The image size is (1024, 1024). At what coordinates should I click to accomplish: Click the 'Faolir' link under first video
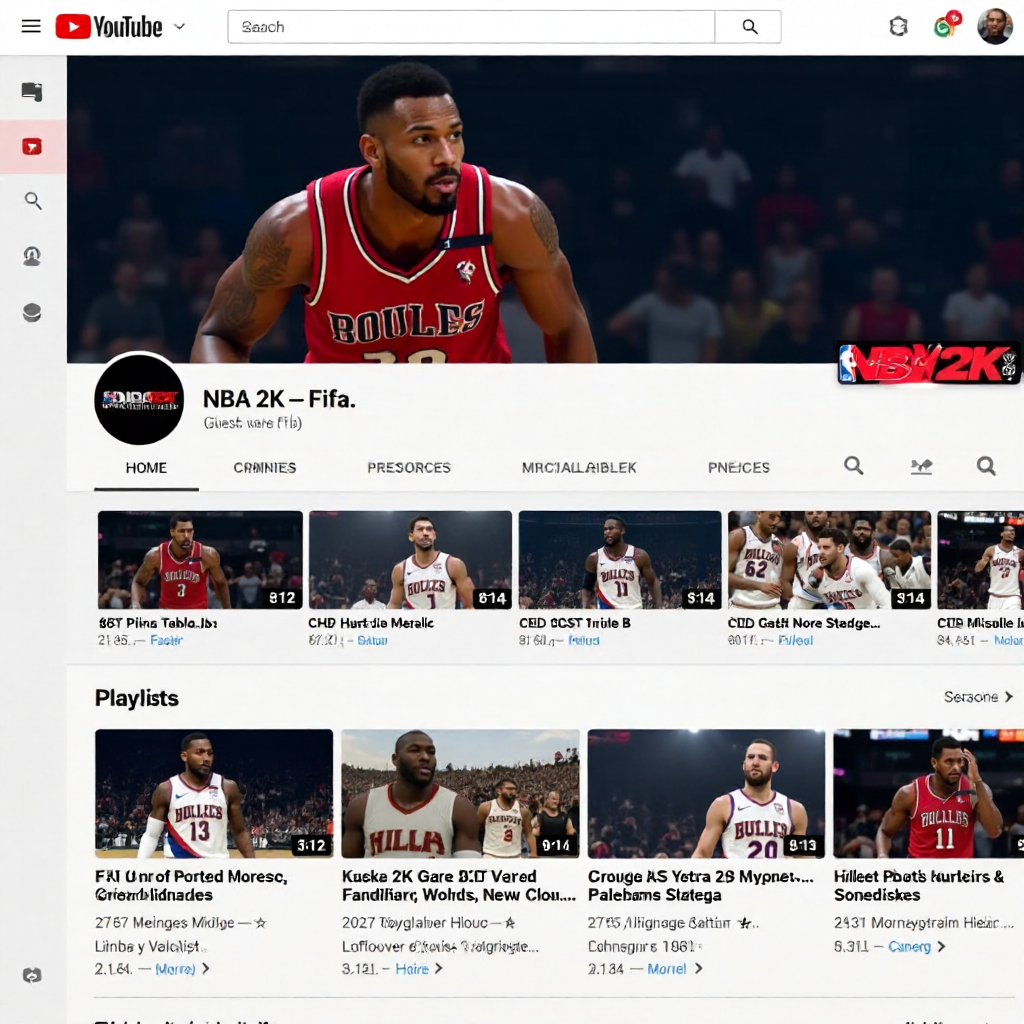click(167, 641)
